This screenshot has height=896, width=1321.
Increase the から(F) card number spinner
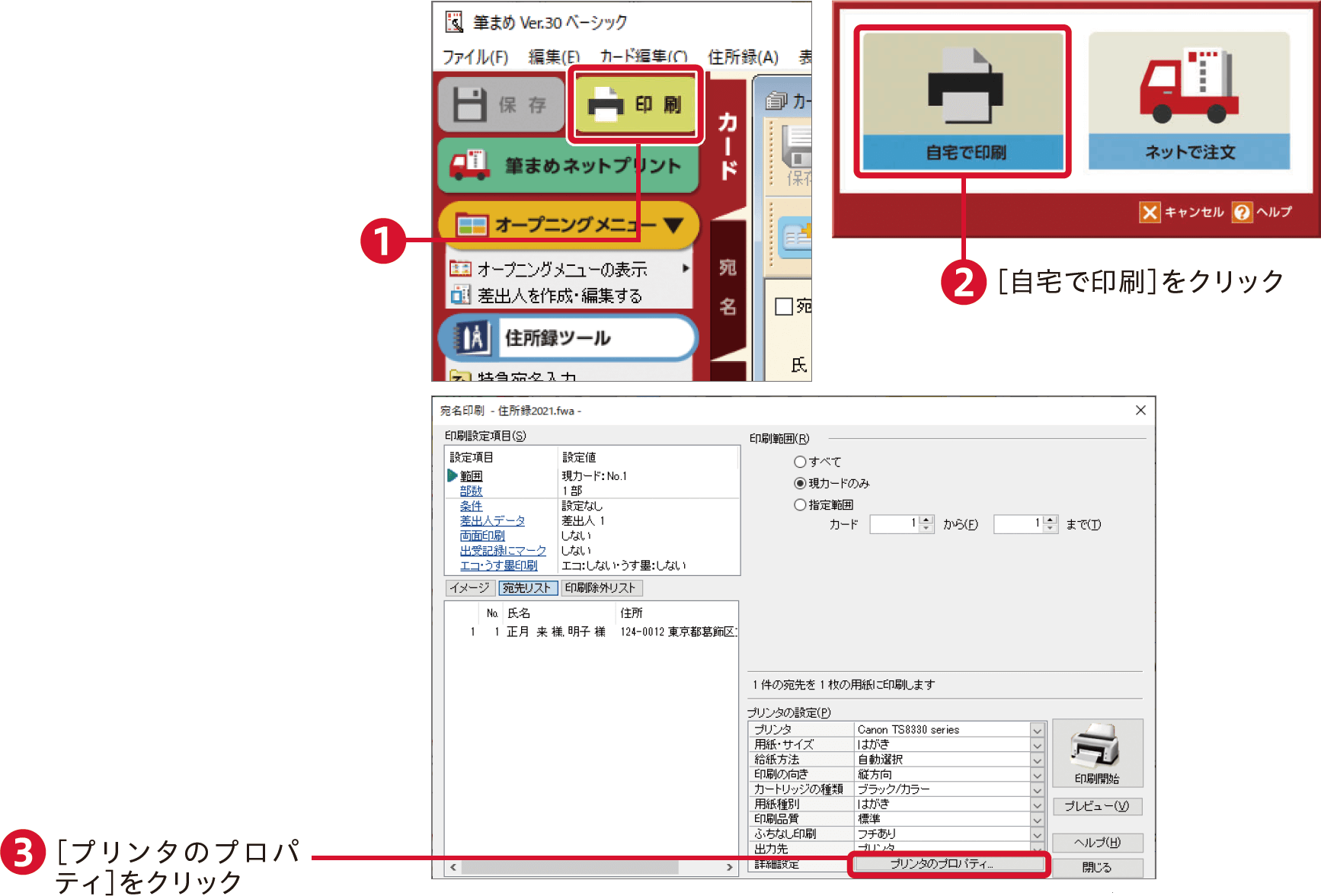coord(926,520)
